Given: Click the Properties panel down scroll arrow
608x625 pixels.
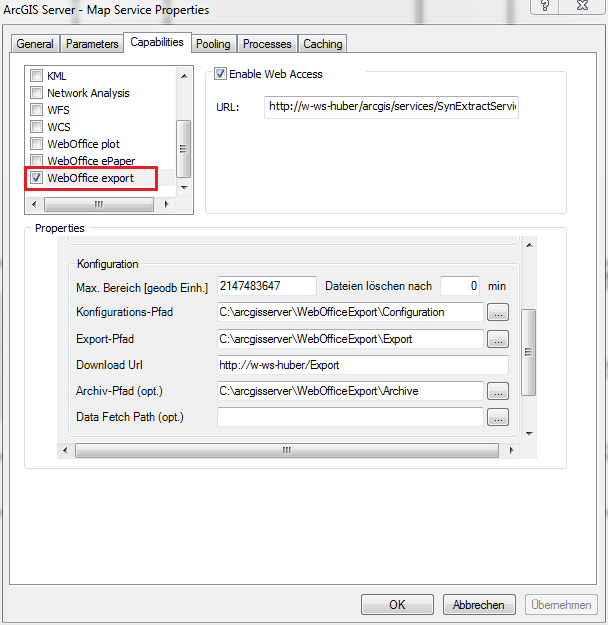Looking at the screenshot, I should 529,433.
